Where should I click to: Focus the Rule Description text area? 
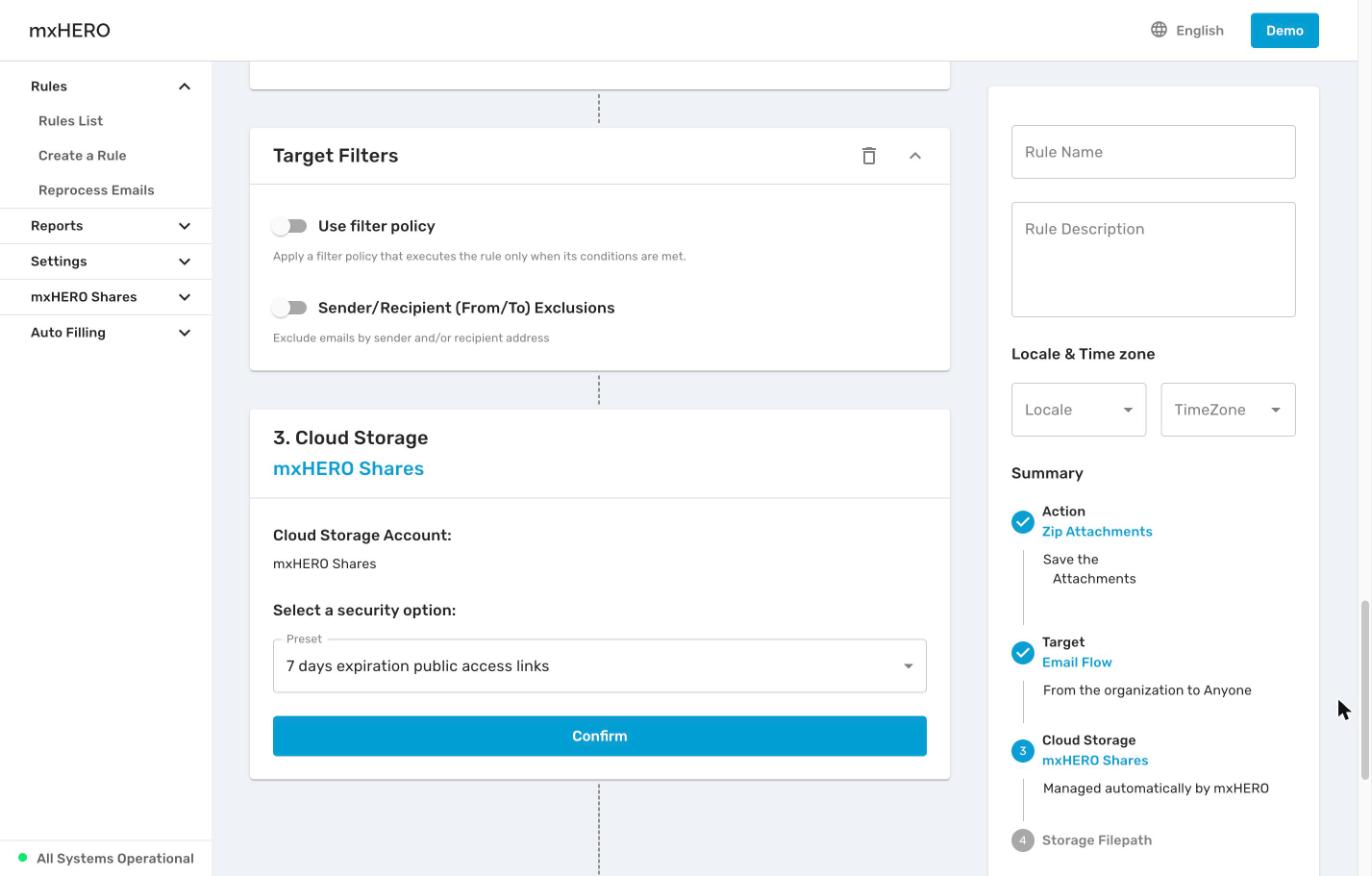click(x=1153, y=260)
